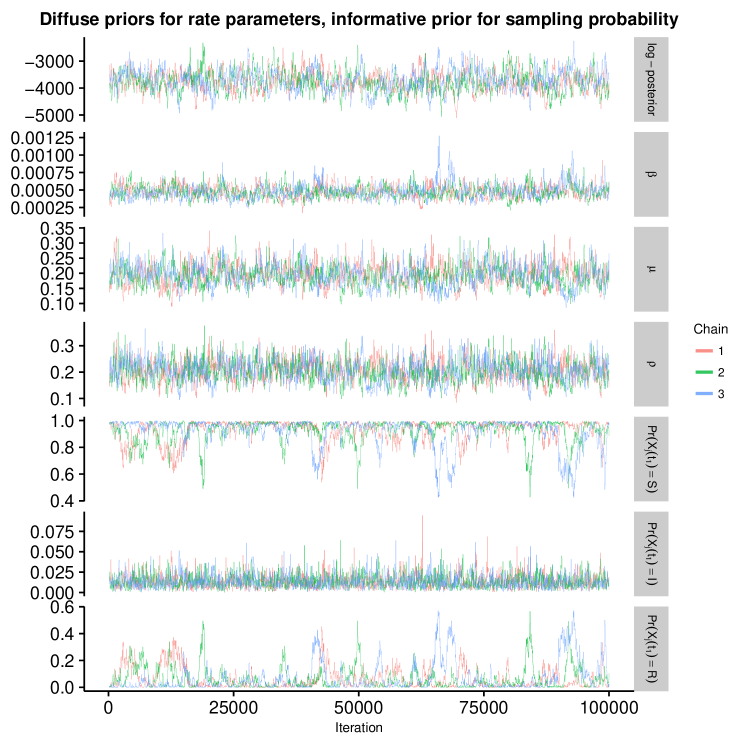This screenshot has height=747, width=747.
Task: Click y-axis label 0.075 in Pr(I) panel
Action: (52, 532)
